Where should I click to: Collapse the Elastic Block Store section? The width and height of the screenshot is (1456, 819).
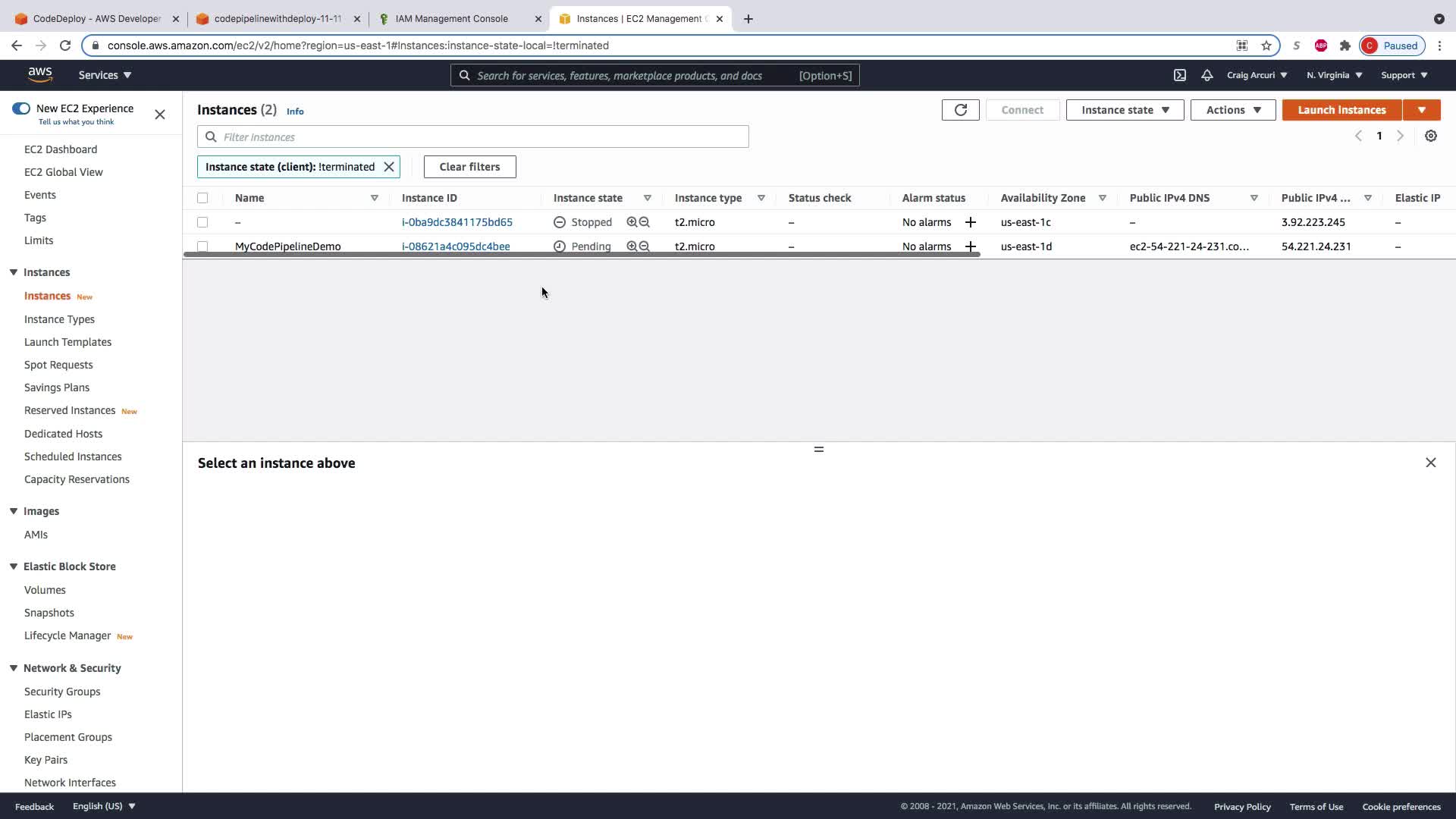(x=14, y=566)
